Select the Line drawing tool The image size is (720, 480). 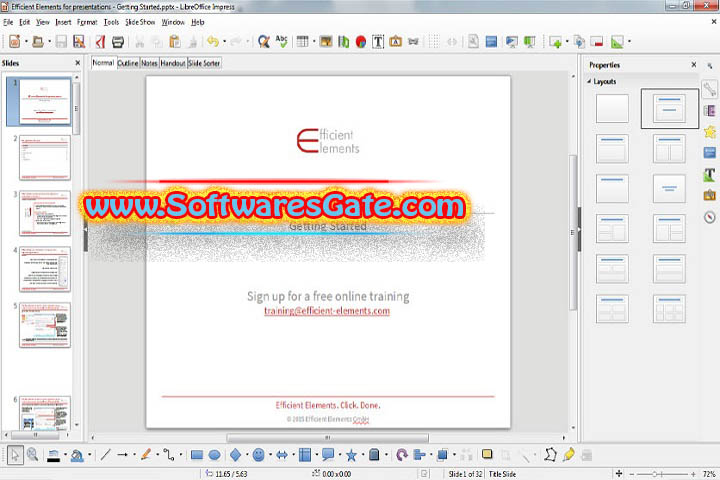click(x=106, y=455)
